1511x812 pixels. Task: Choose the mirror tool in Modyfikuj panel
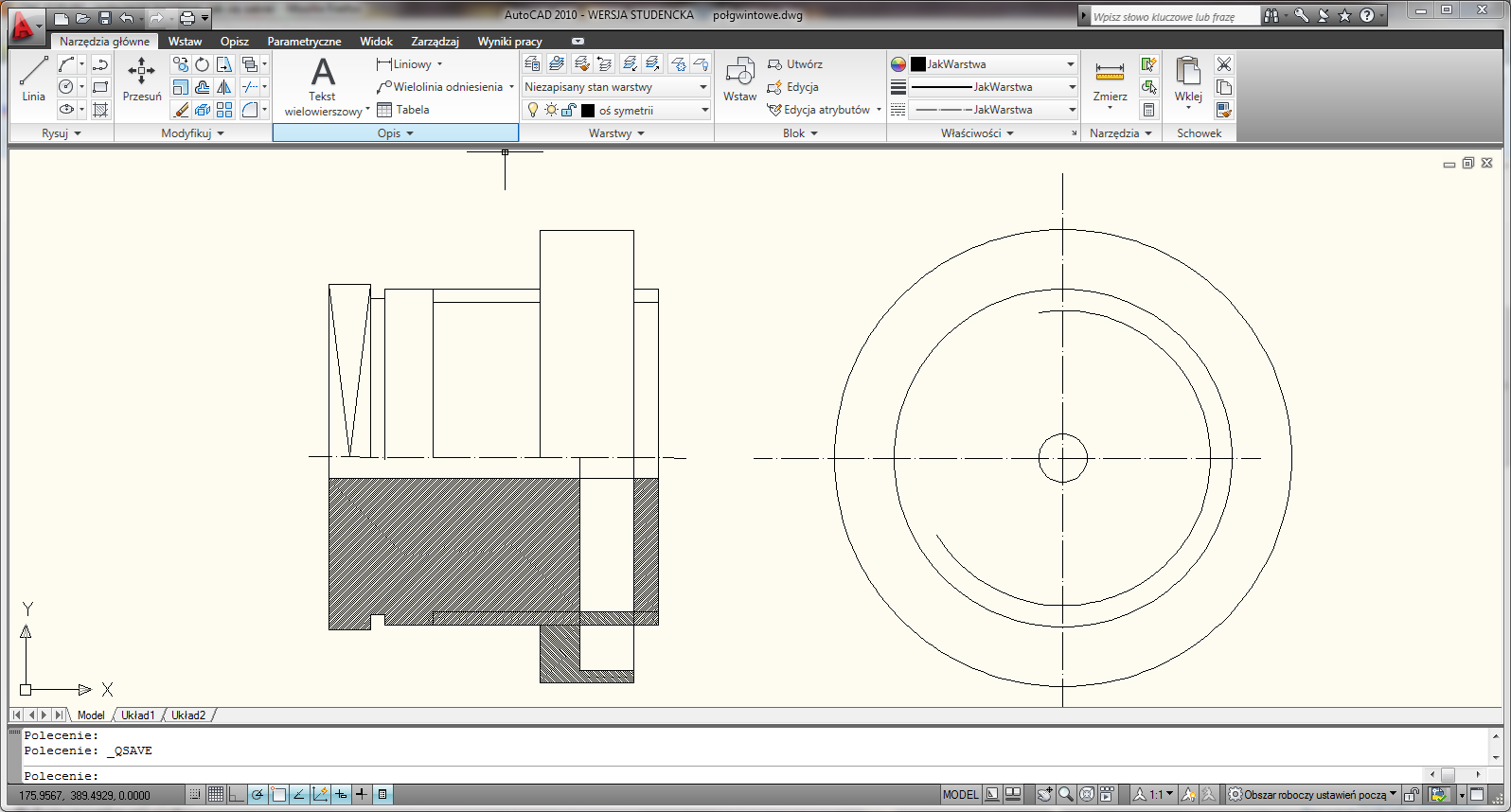[x=224, y=87]
